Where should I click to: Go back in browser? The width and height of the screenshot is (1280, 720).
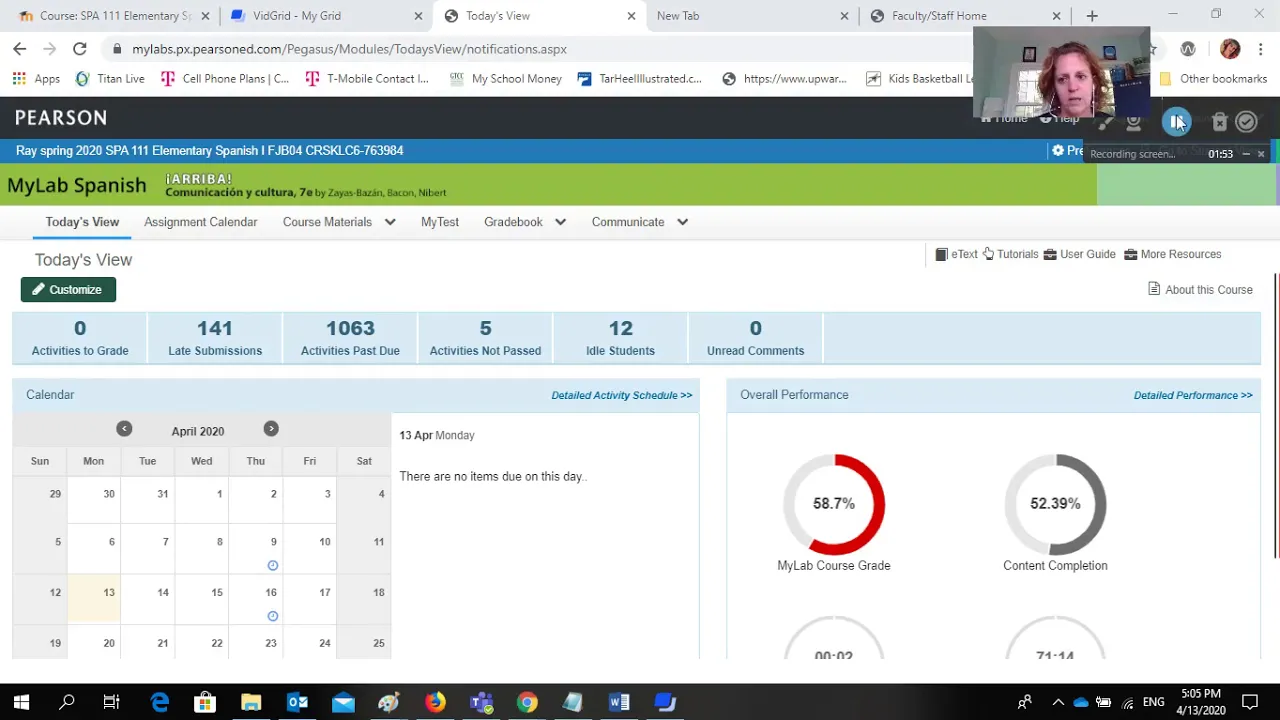20,49
